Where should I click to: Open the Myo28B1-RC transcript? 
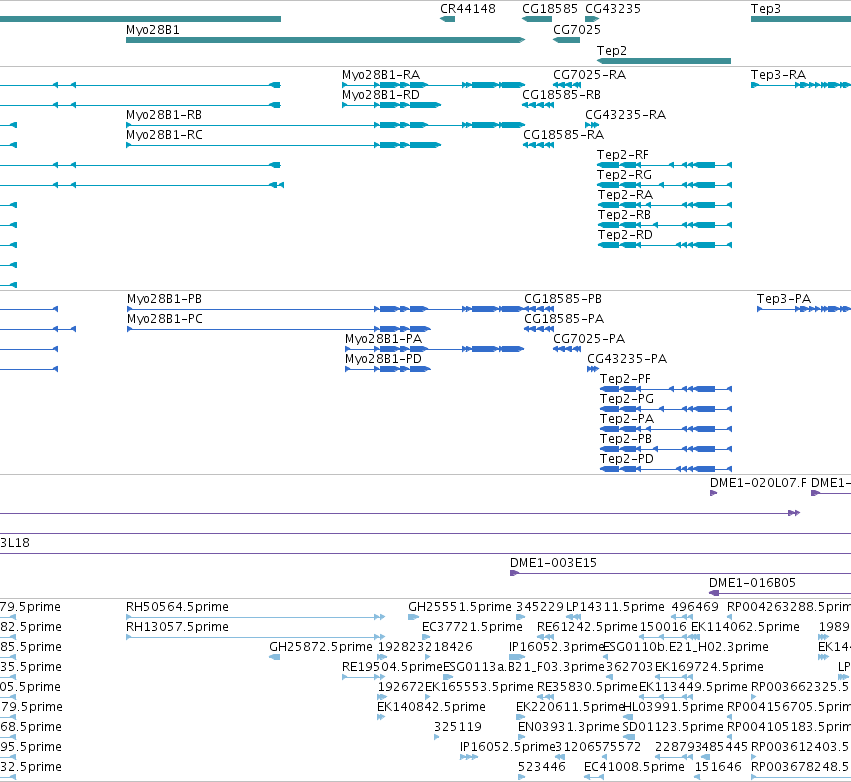click(283, 145)
